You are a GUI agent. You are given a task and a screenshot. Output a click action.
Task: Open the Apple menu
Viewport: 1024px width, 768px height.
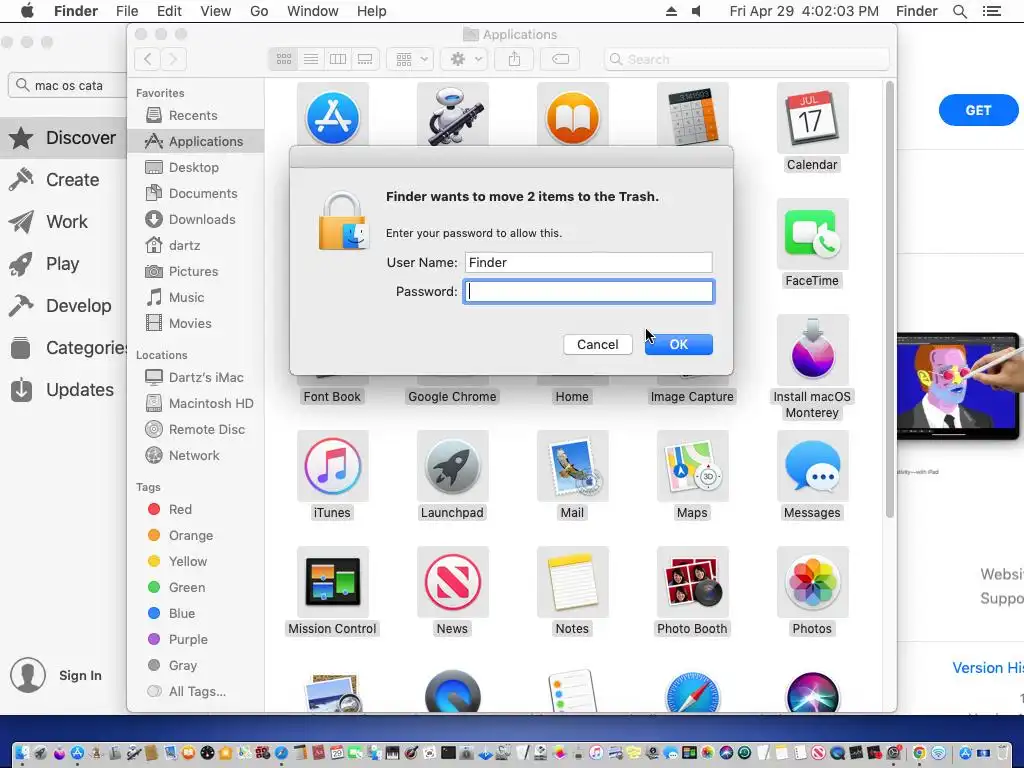(27, 11)
